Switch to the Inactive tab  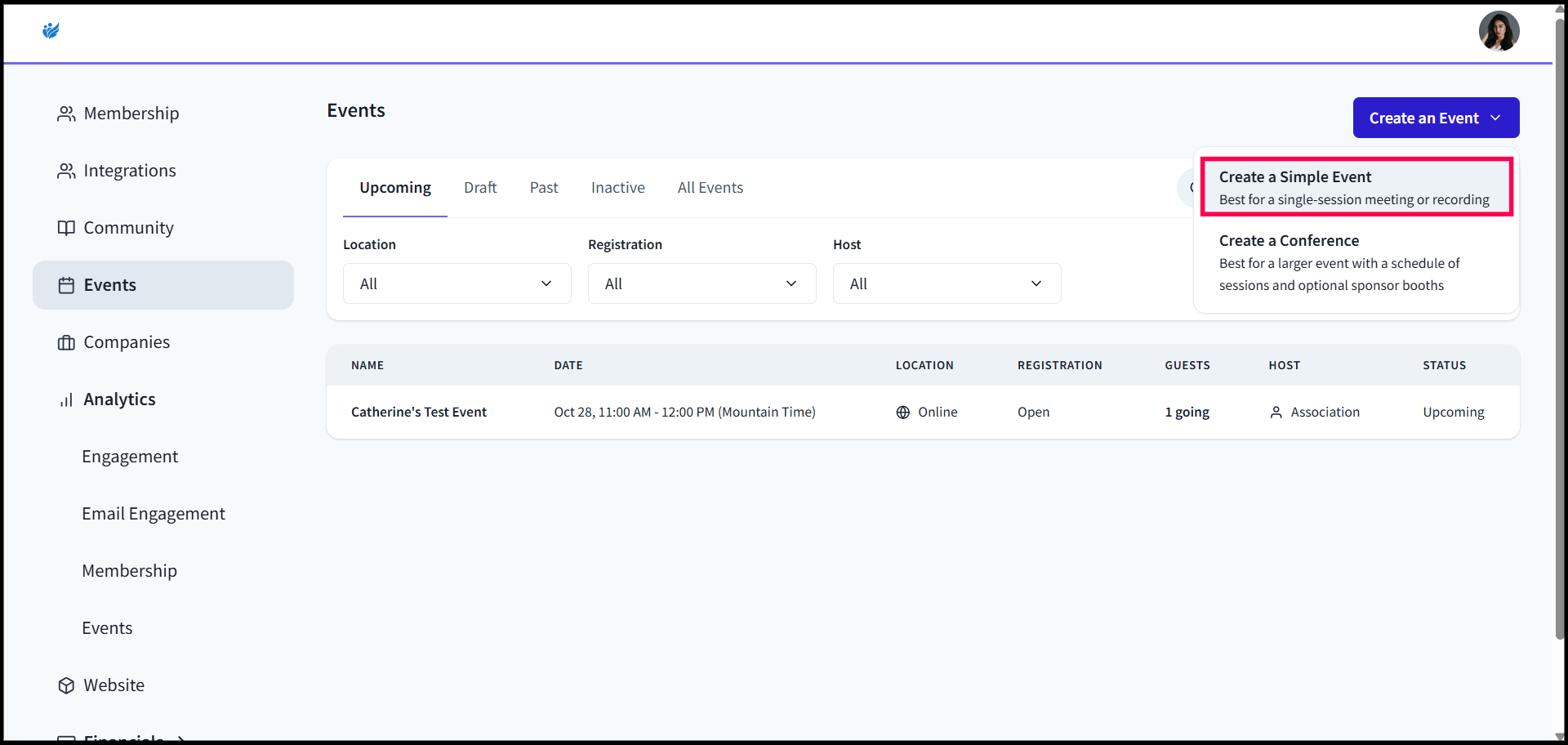618,188
